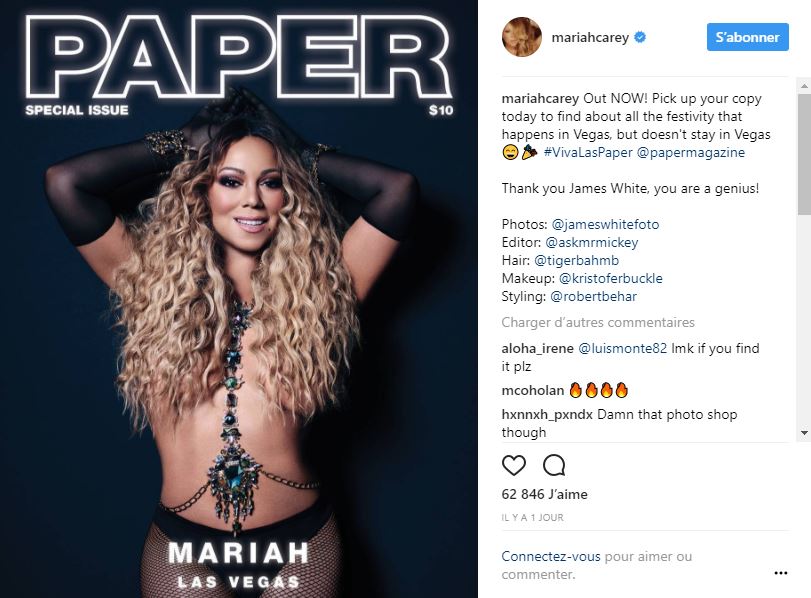811x598 pixels.
Task: Open the @tigerbahmb hair stylist profile
Action: (x=576, y=260)
